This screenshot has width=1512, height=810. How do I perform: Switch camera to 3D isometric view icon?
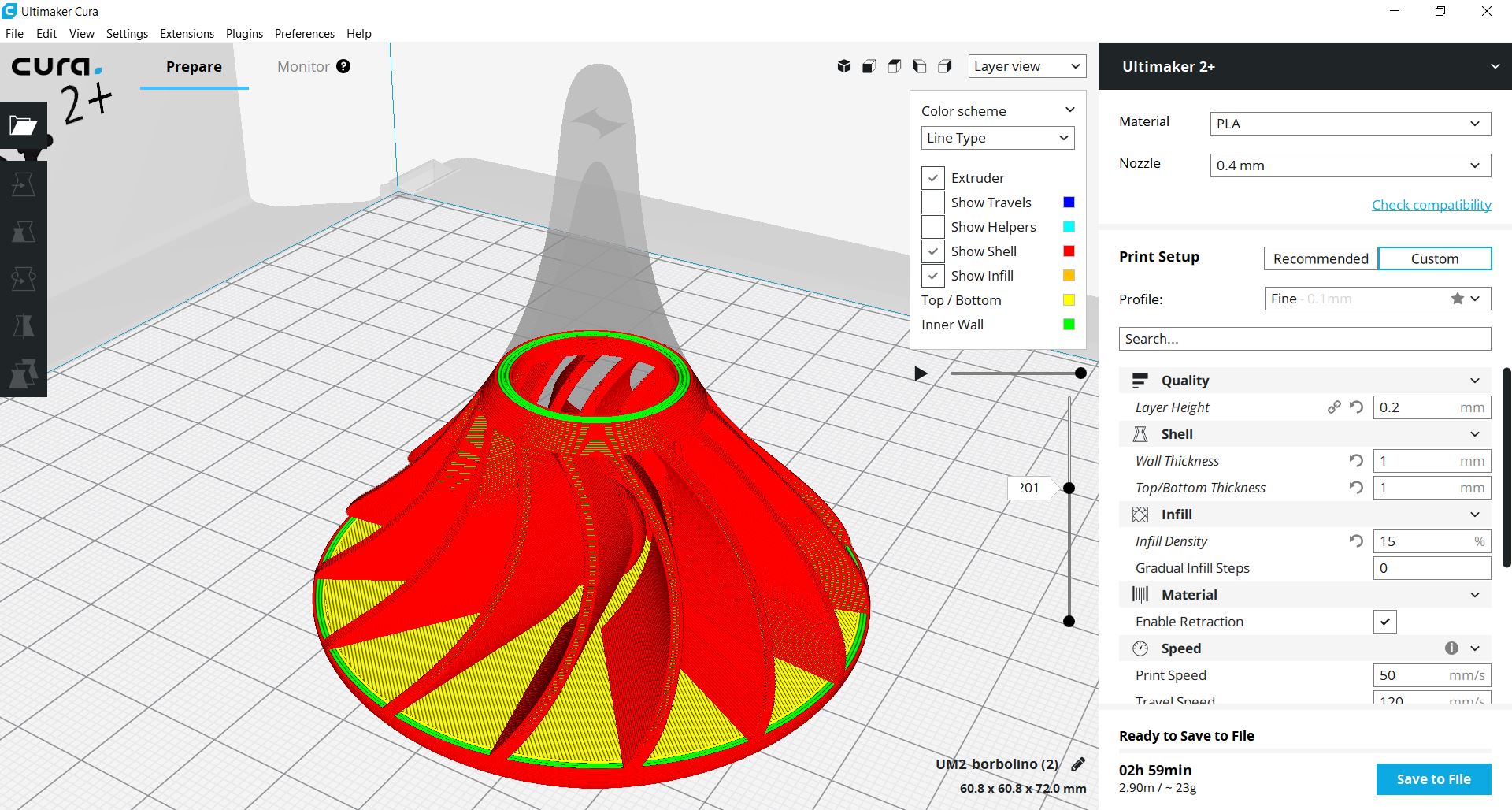click(844, 66)
